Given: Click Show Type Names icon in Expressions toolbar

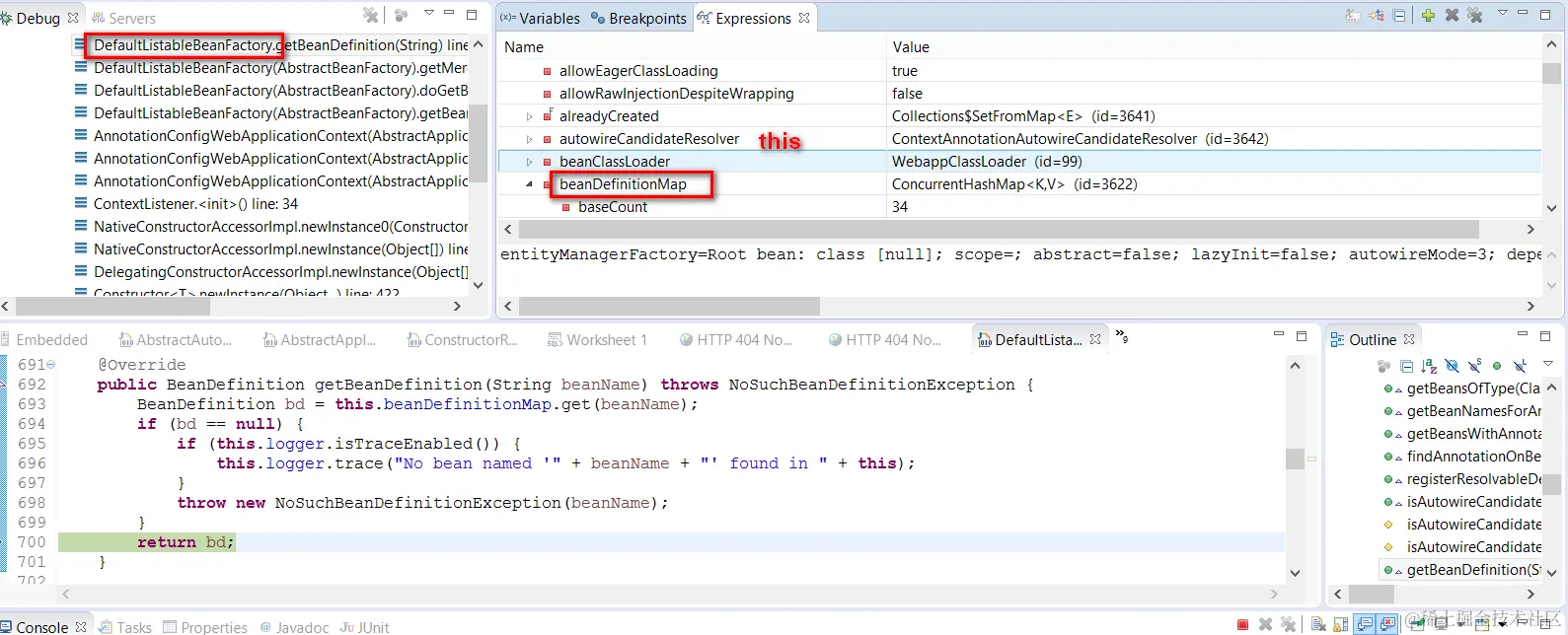Looking at the screenshot, I should (x=1352, y=16).
